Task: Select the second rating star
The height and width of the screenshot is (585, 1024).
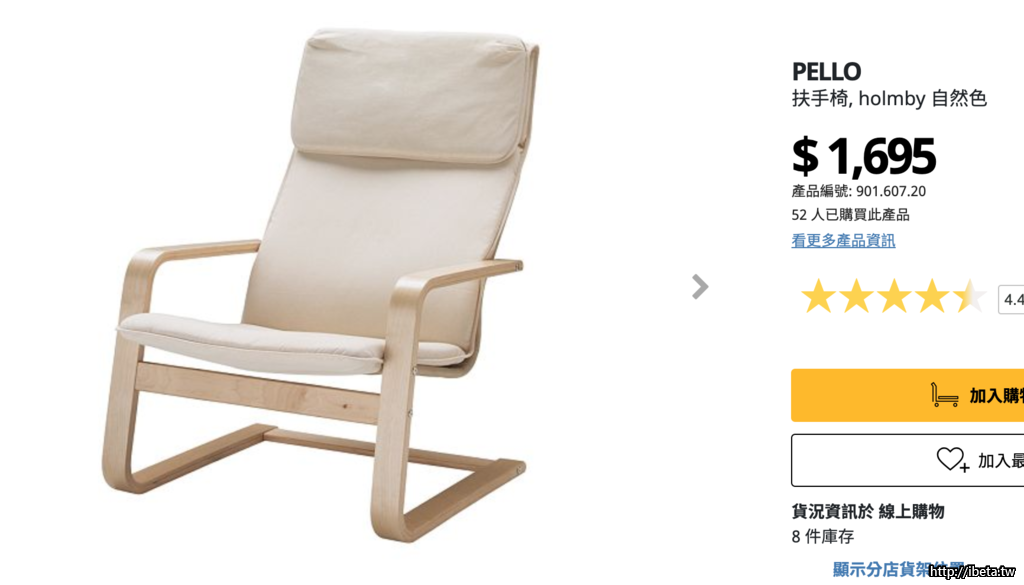Action: click(x=856, y=296)
